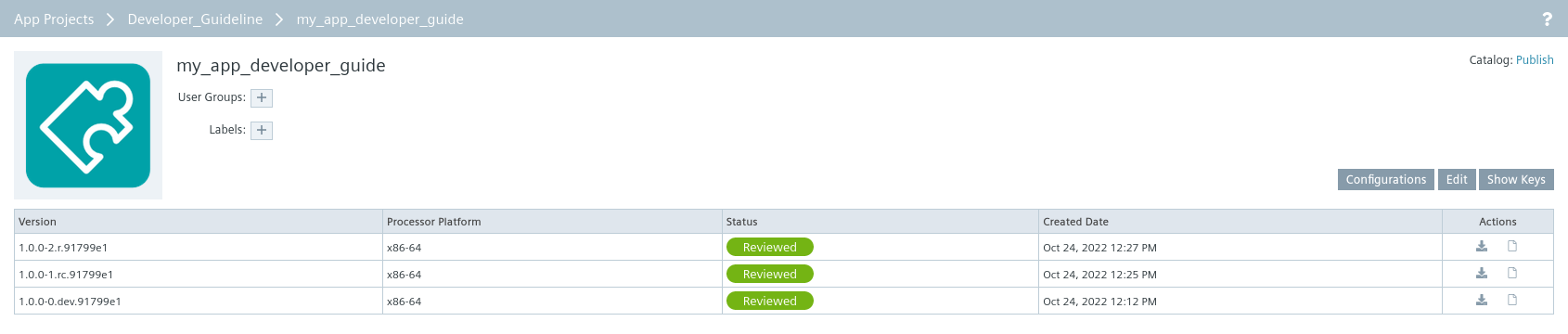Open Configurations button
This screenshot has height=334, width=1568.
coord(1386,180)
